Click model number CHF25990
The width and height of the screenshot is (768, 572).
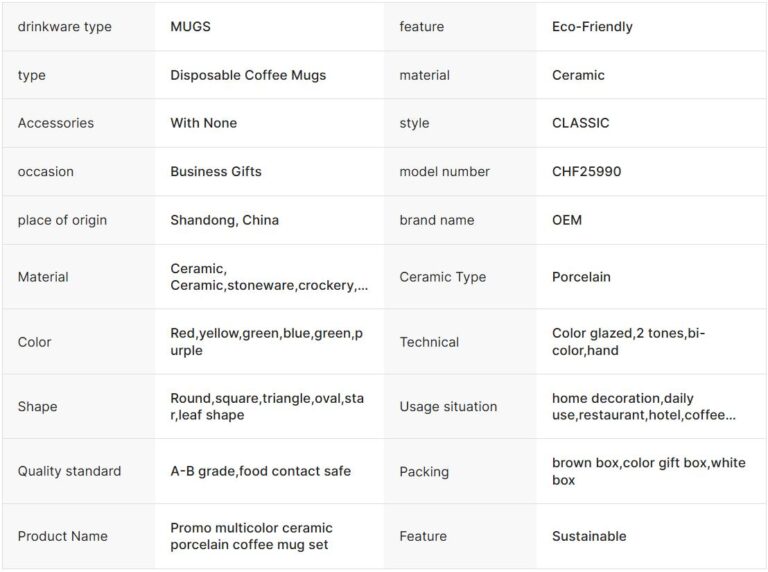[x=586, y=171]
